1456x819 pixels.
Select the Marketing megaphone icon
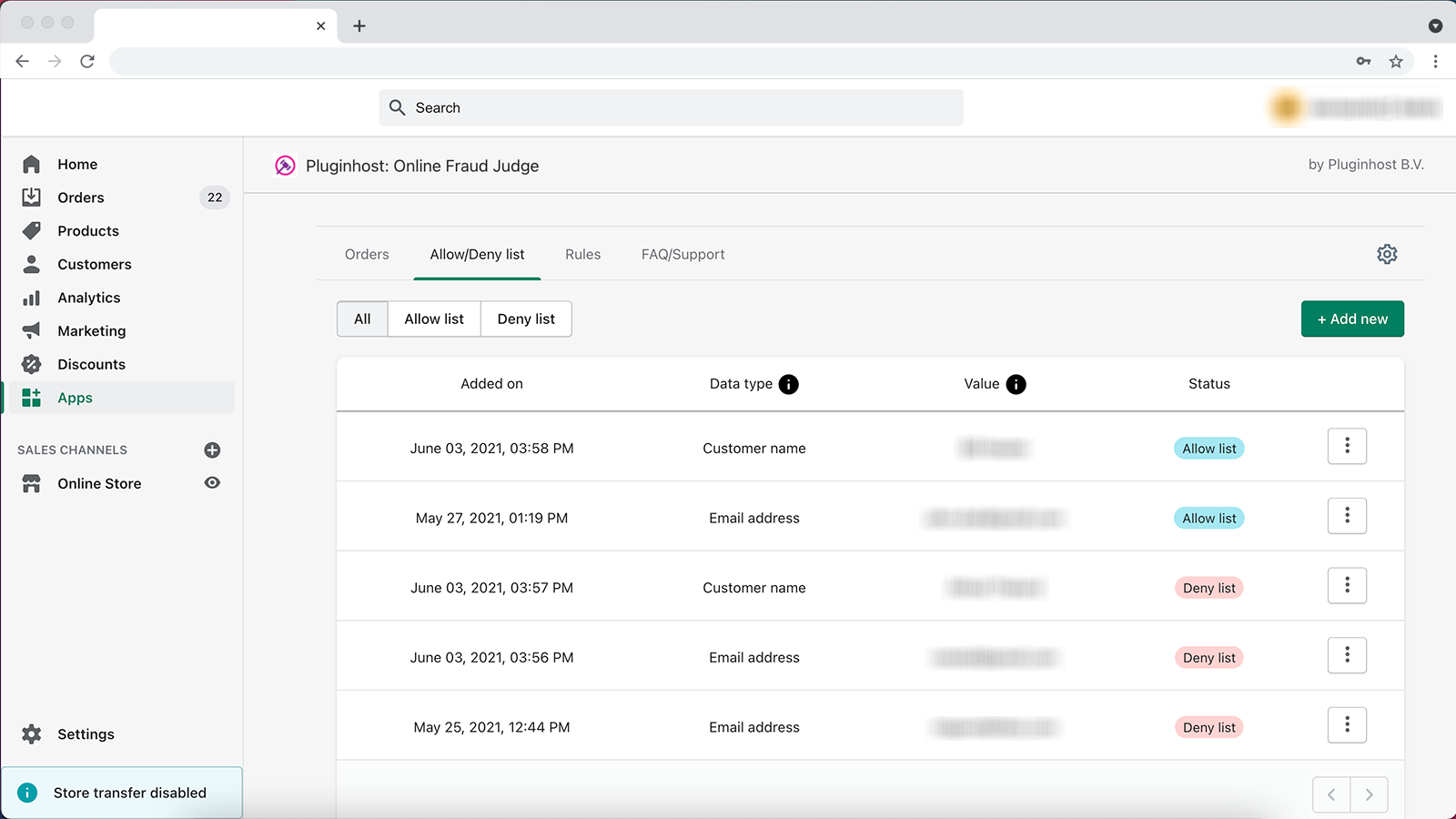(32, 330)
